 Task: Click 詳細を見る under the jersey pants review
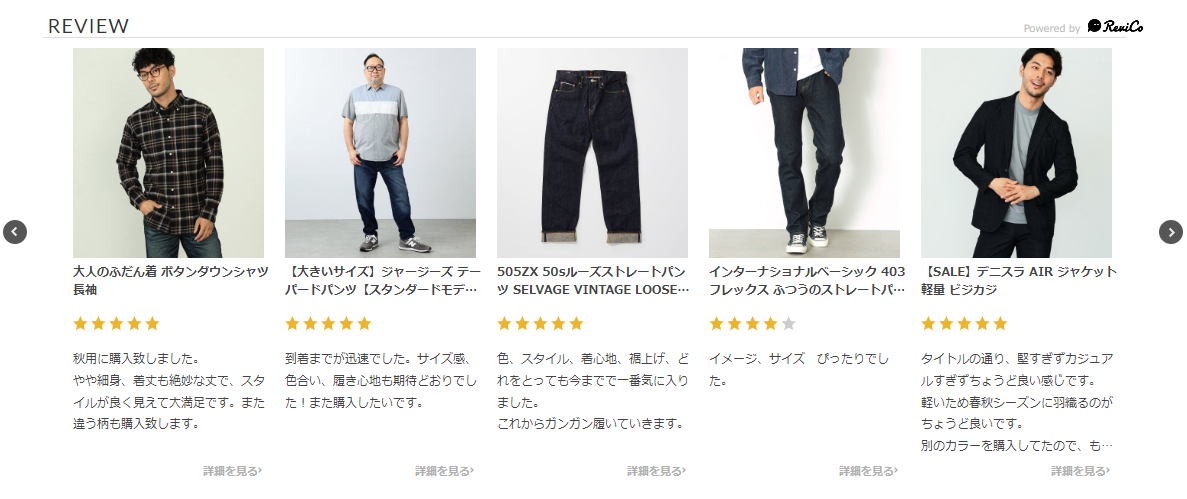[444, 471]
